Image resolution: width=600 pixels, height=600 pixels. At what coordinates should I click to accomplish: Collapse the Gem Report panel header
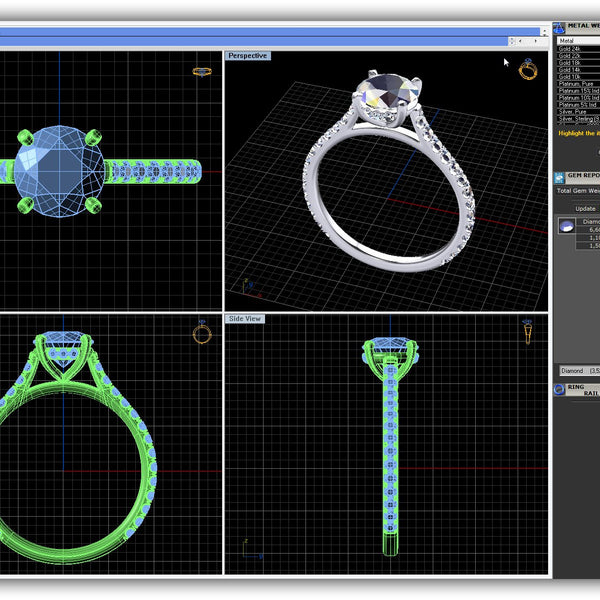[582, 175]
